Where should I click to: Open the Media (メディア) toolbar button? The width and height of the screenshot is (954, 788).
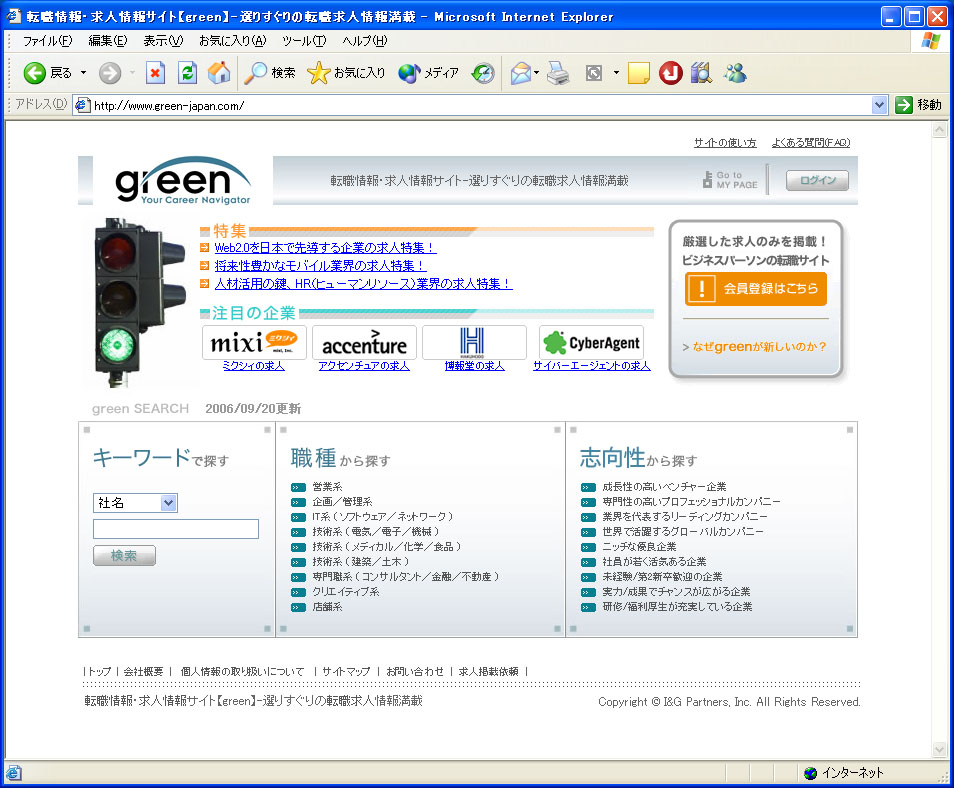(x=428, y=73)
